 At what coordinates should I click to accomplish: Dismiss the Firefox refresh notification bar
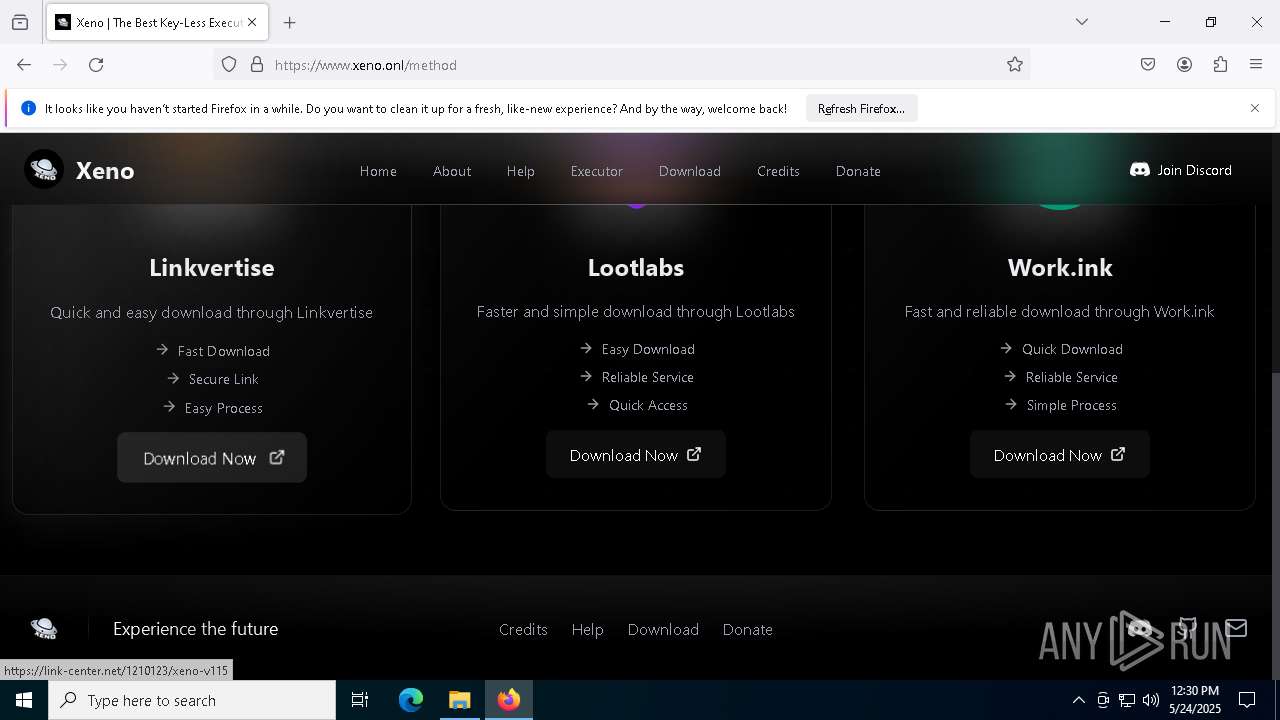[1255, 108]
